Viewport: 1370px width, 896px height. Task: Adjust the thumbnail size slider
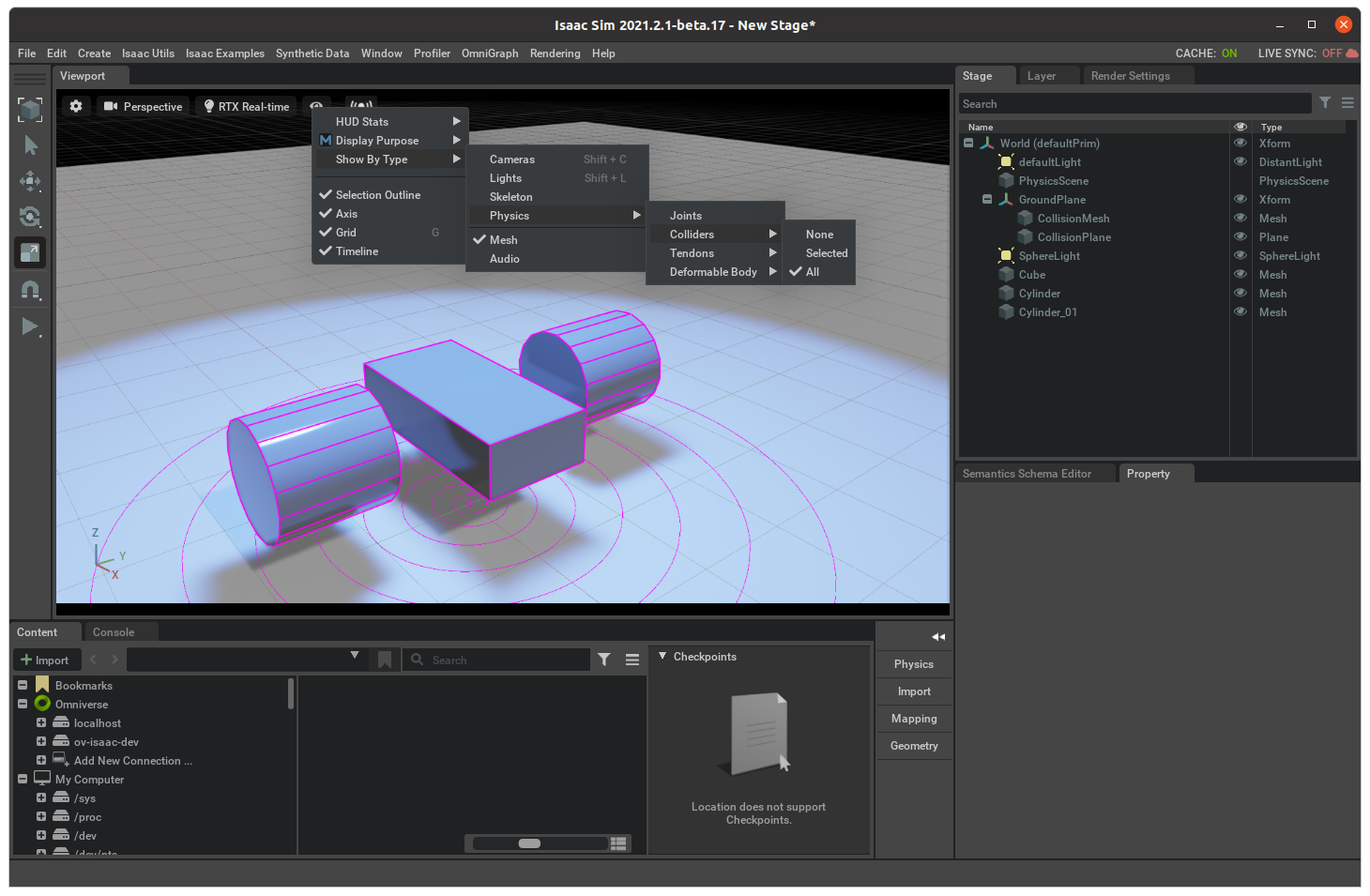529,843
